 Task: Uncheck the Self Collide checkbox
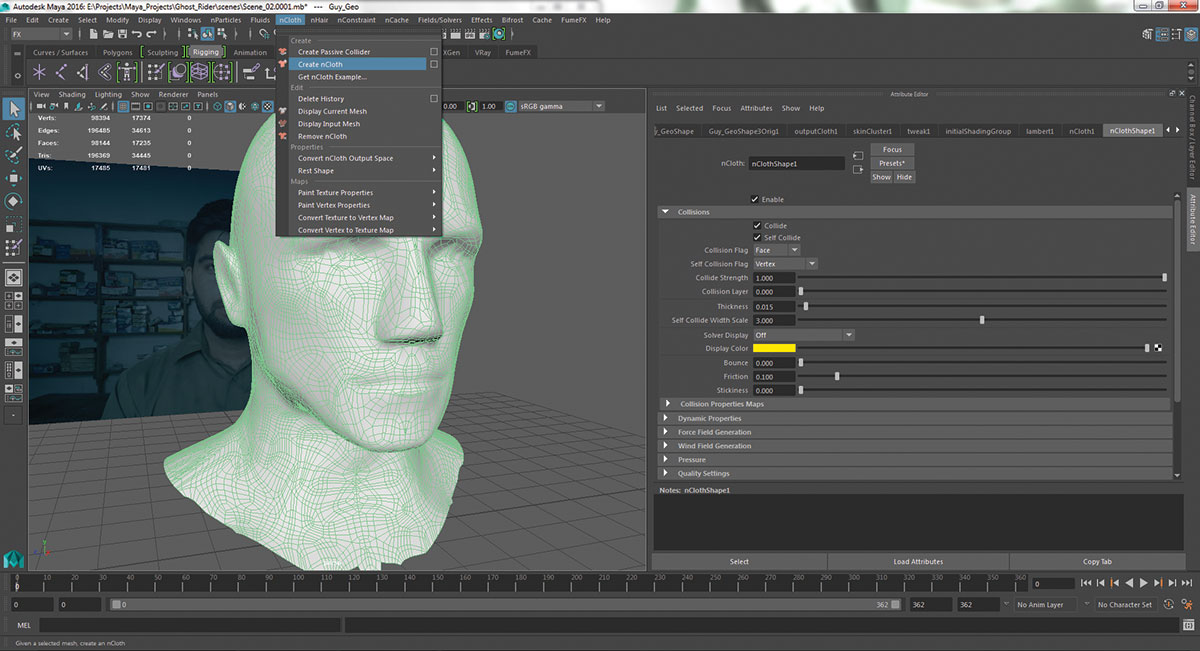click(x=757, y=238)
